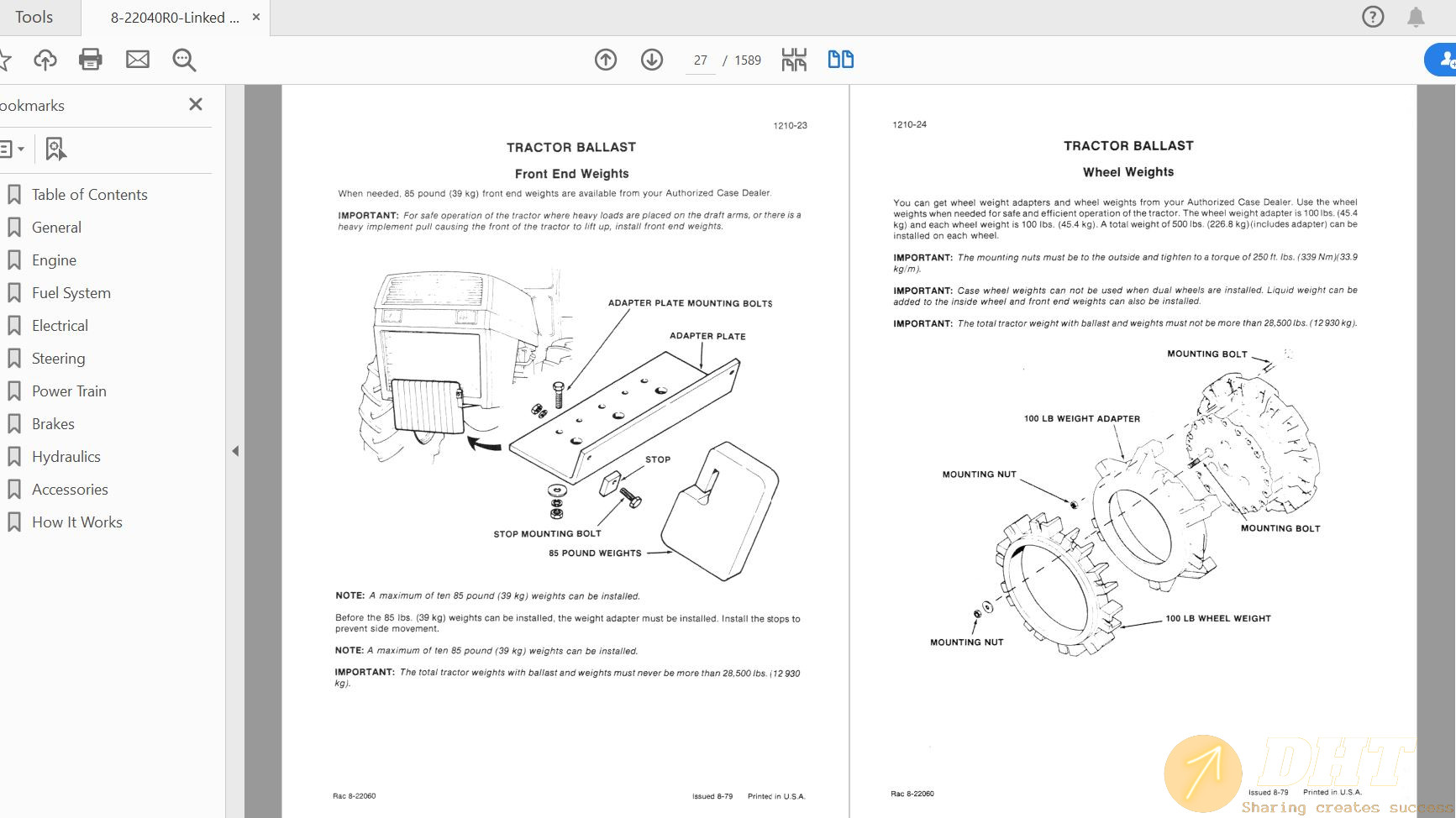Viewport: 1456px width, 818px height.
Task: Open the bookmarks options dropdown
Action: (x=13, y=149)
